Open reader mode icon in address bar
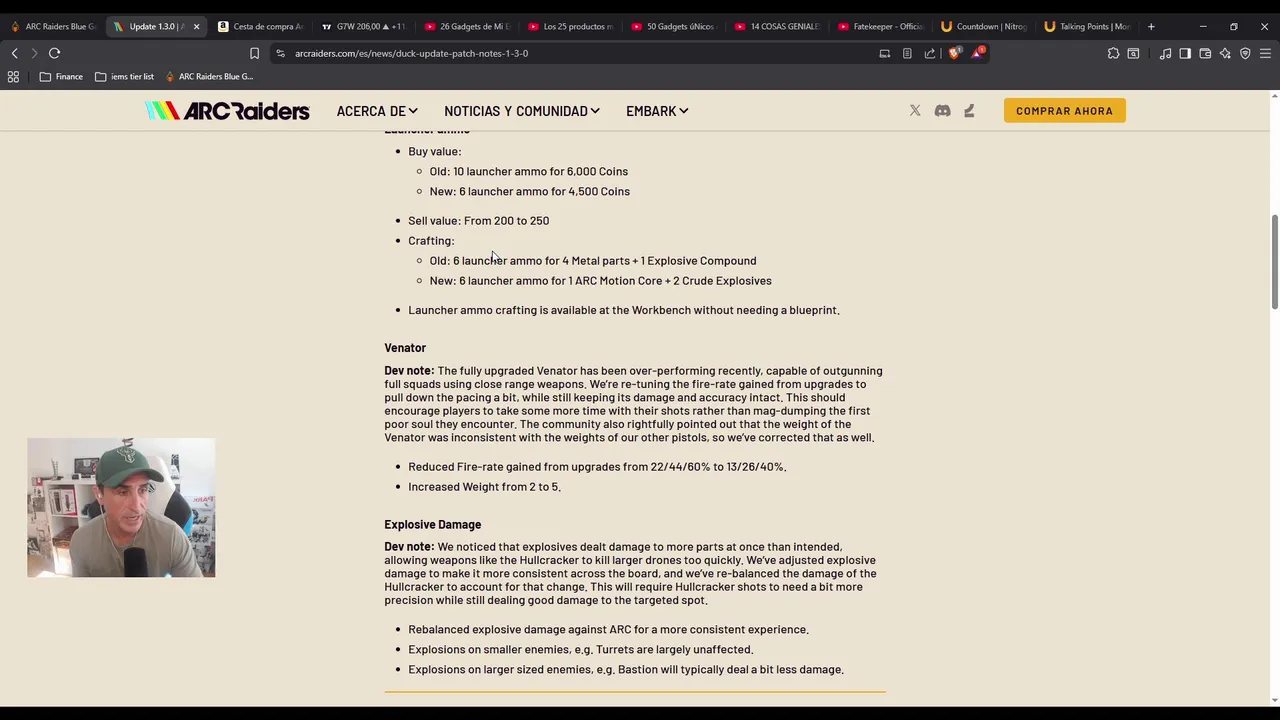 pyautogui.click(x=907, y=53)
